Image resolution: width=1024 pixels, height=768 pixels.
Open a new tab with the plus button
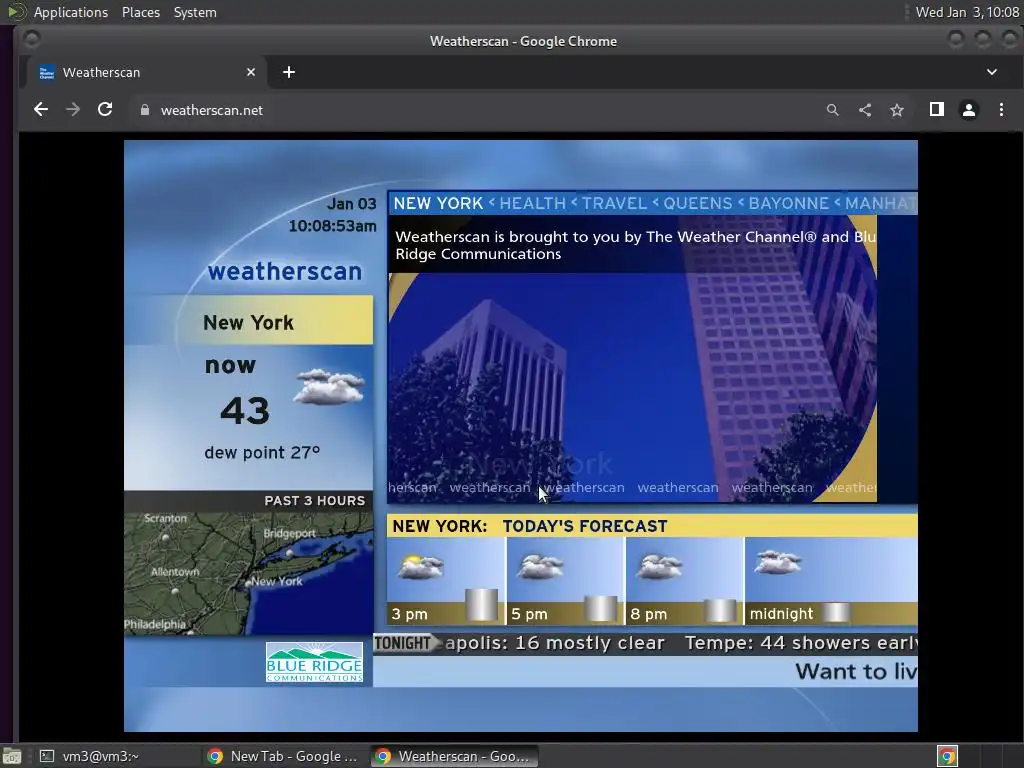click(x=289, y=72)
